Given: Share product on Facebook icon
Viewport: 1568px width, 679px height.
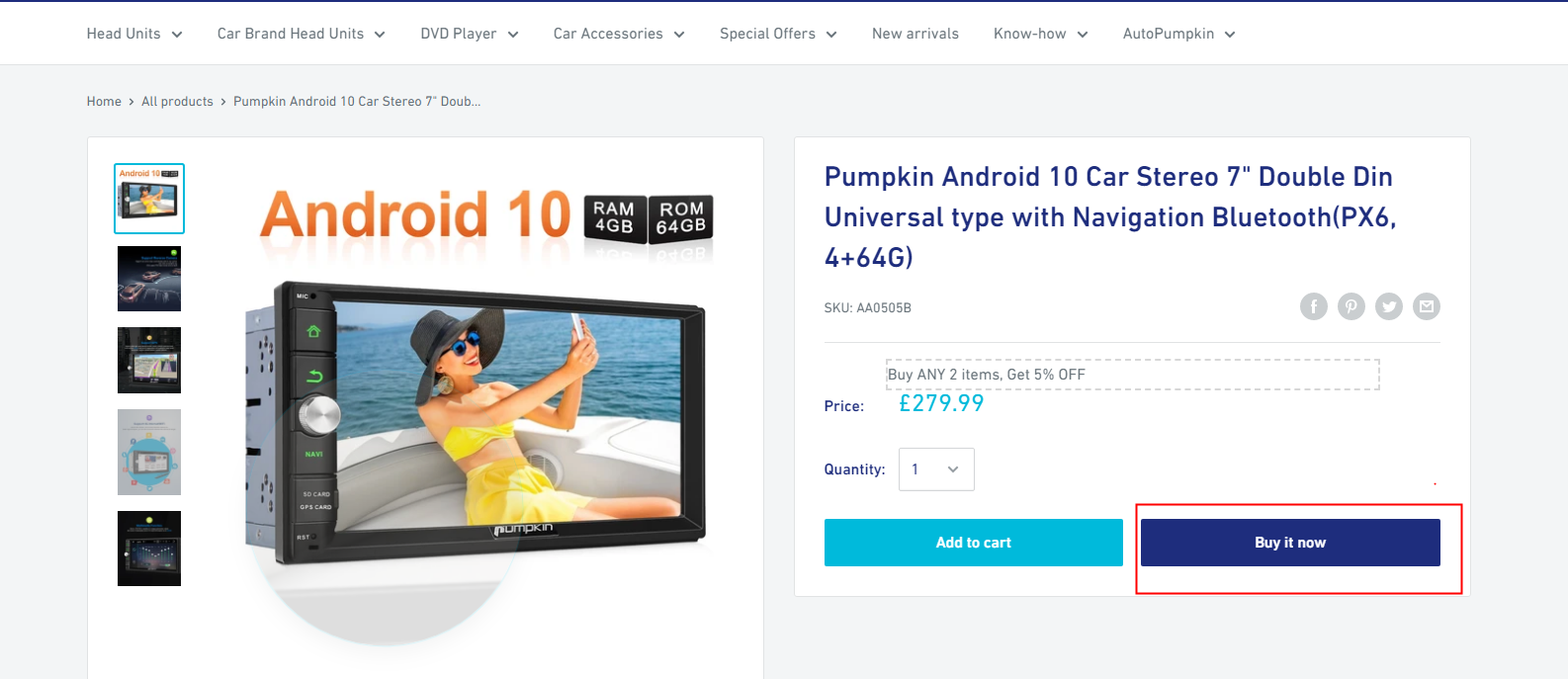Looking at the screenshot, I should 1313,306.
